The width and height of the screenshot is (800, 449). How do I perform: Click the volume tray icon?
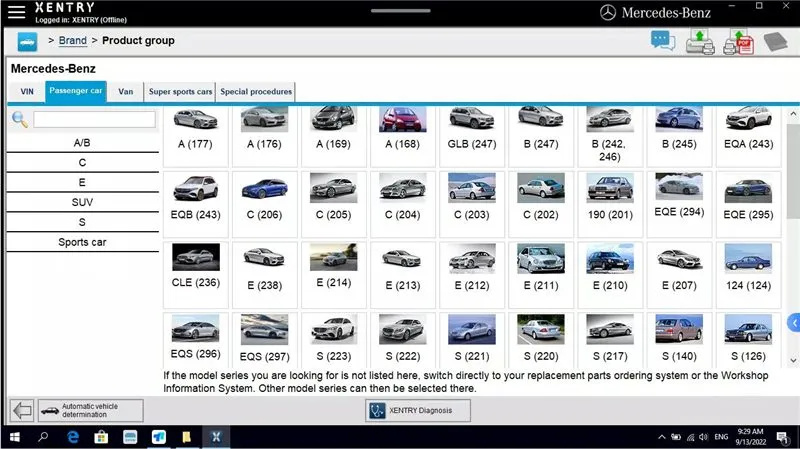click(704, 437)
